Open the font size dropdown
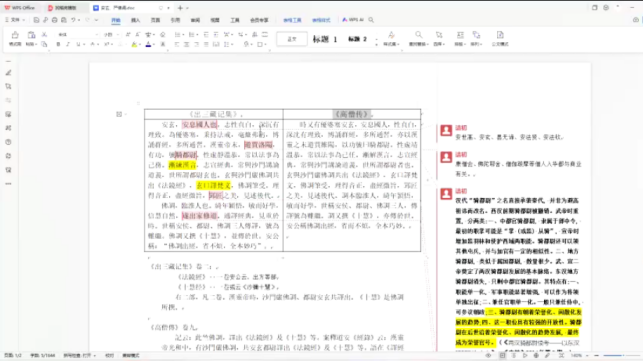 coord(118,34)
